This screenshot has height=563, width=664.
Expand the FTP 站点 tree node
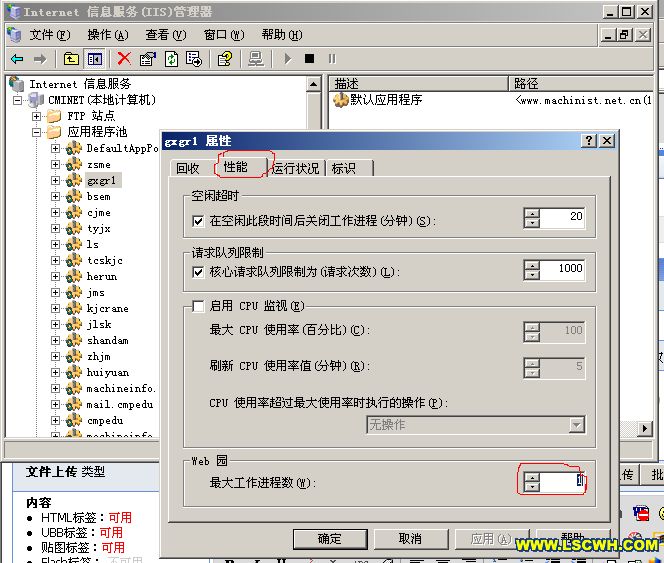pos(37,116)
